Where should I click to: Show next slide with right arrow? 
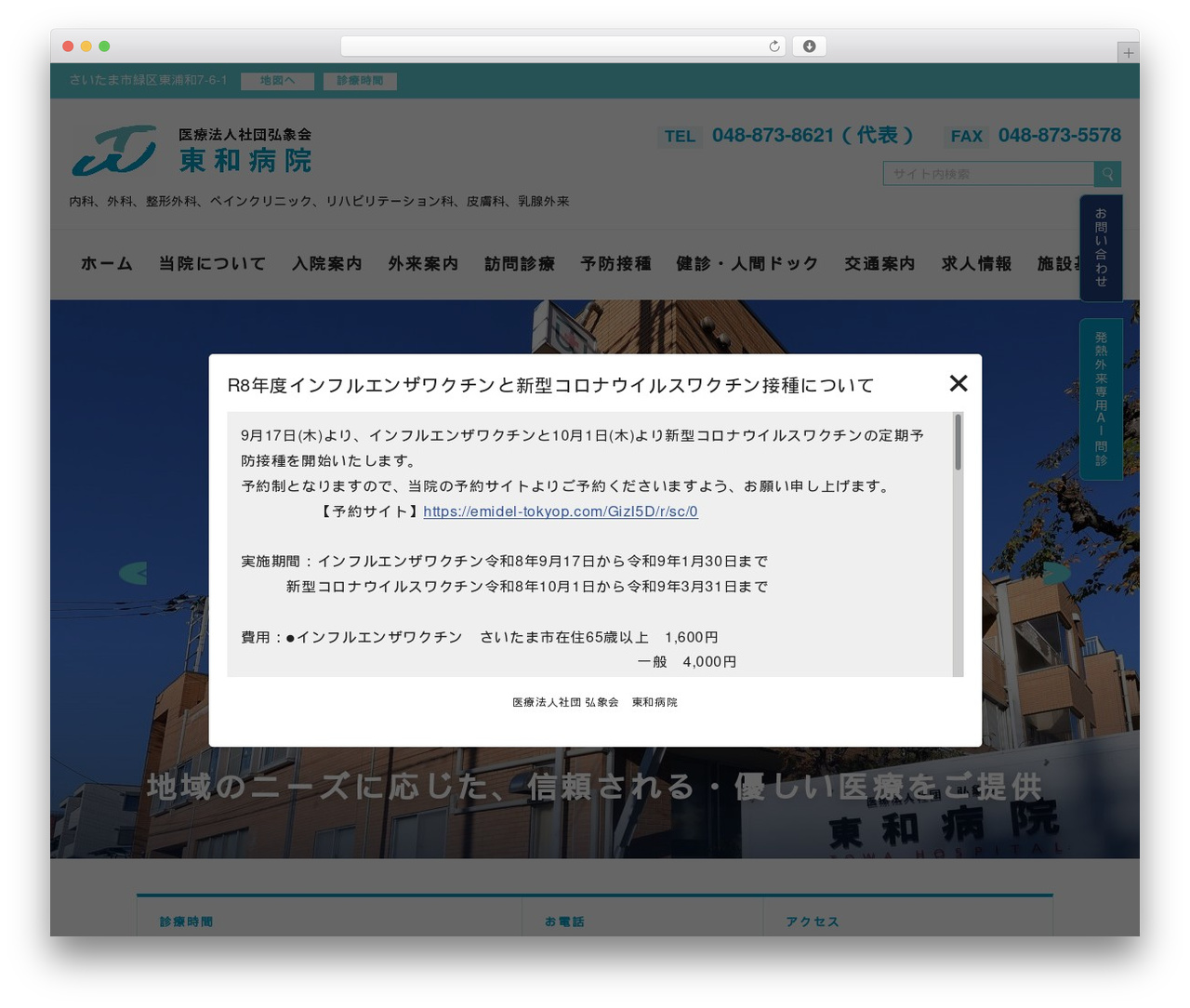point(1056,573)
